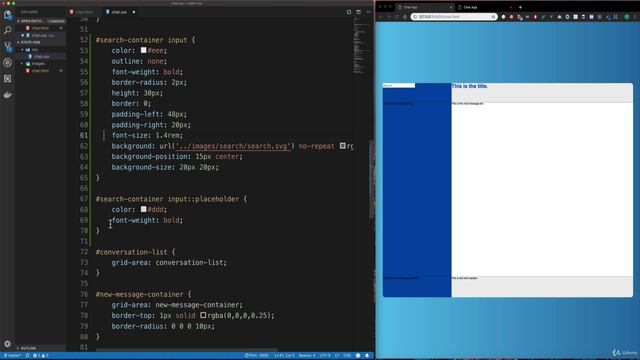The height and width of the screenshot is (360, 640).
Task: Click 'font-size: 1.4rem;' on line 61
Action: [x=147, y=135]
